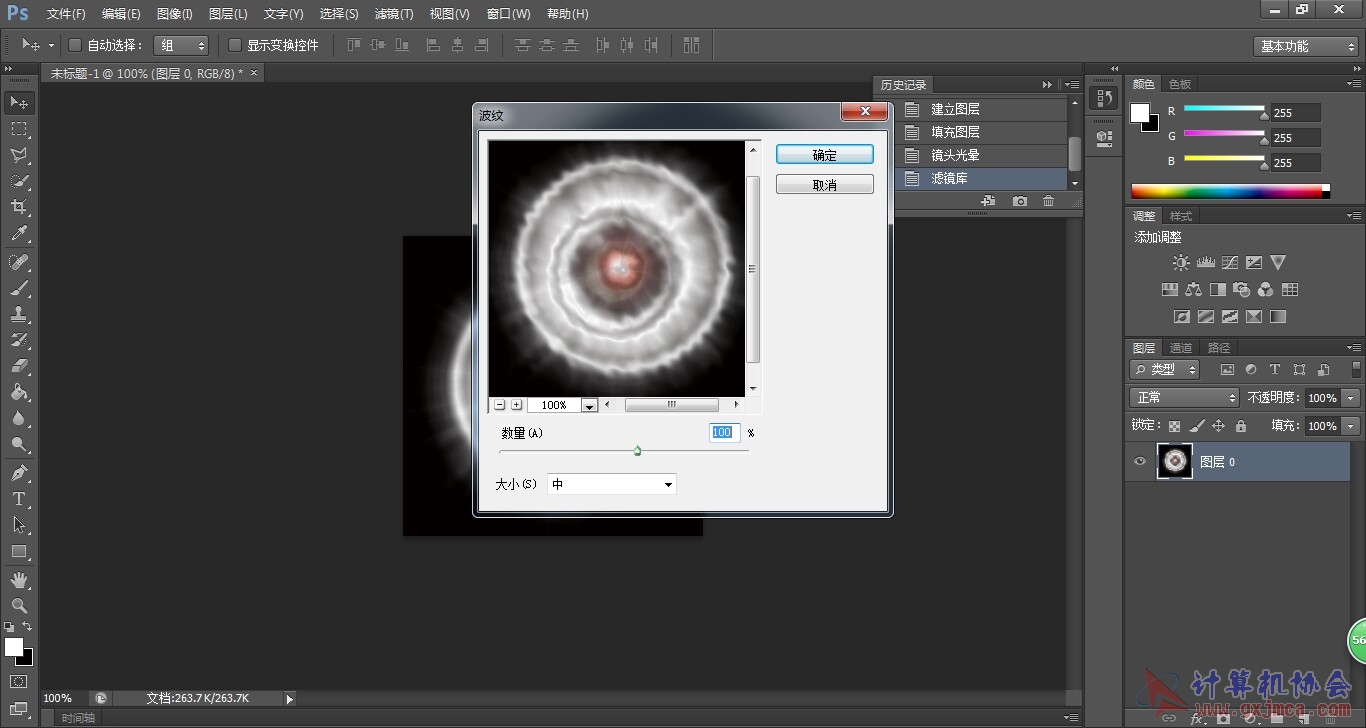Screen dimensions: 1366x728
Task: Select the Rectangle shape tool
Action: [19, 551]
